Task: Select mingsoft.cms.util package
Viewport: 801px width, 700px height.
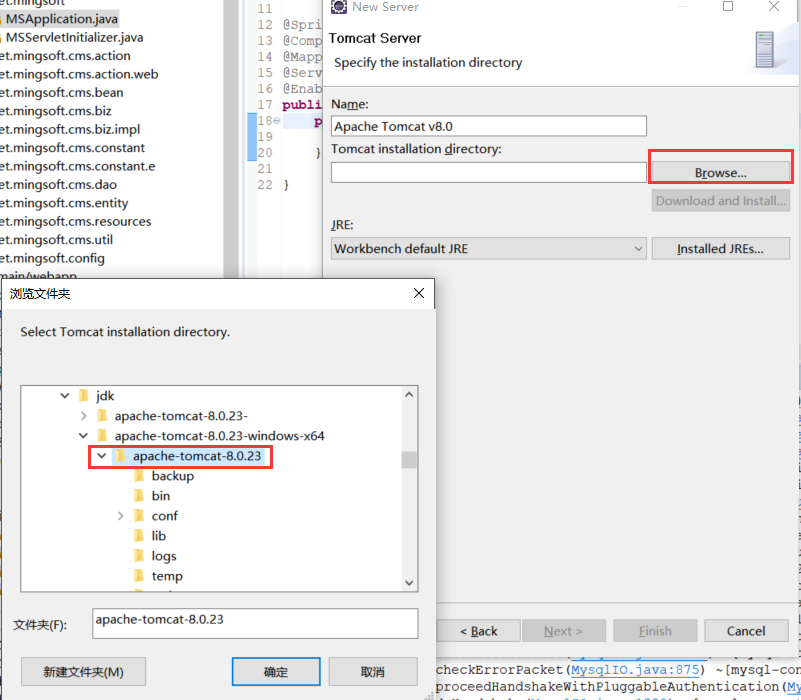Action: 57,240
